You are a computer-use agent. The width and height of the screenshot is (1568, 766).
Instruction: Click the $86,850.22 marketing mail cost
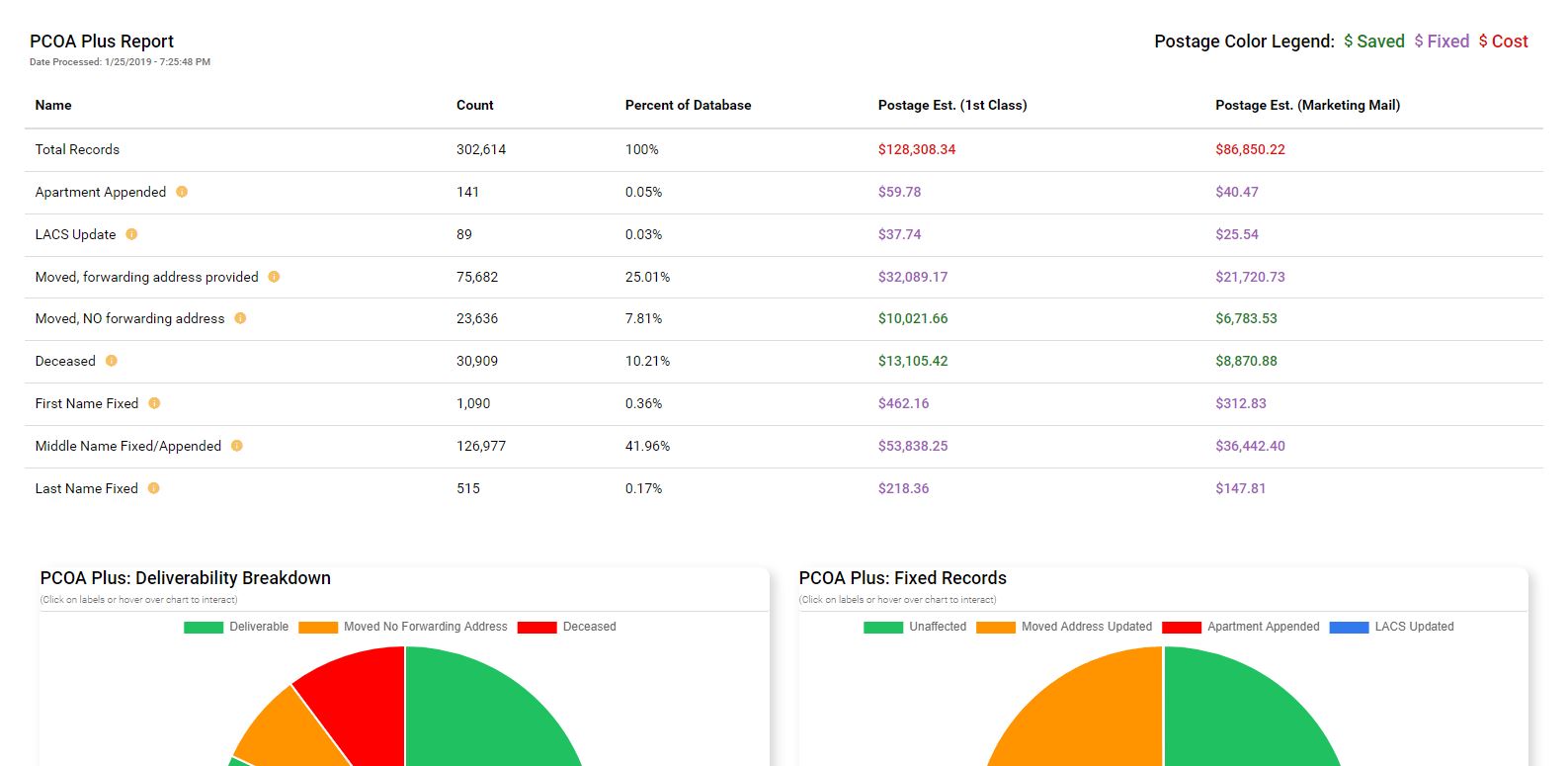coord(1250,149)
